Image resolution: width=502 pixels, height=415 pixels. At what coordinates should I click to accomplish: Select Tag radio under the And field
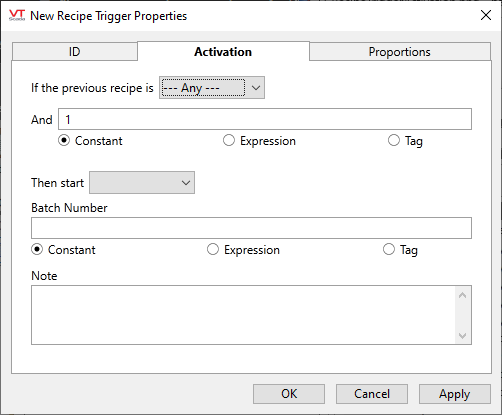(394, 140)
